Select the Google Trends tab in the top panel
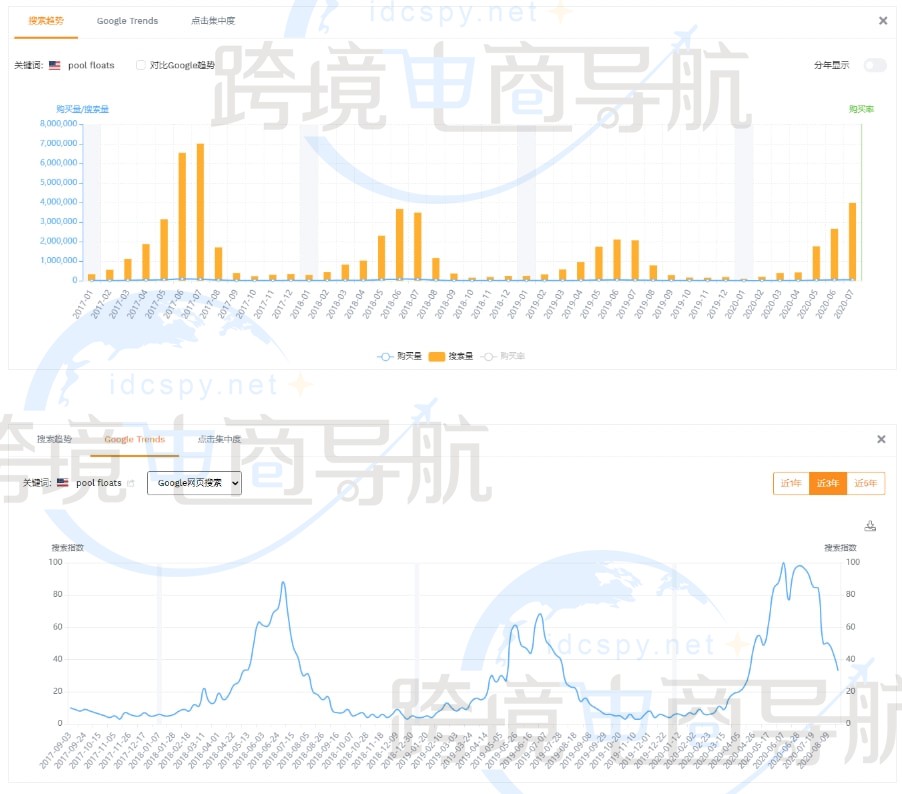The height and width of the screenshot is (794, 902). 127,20
